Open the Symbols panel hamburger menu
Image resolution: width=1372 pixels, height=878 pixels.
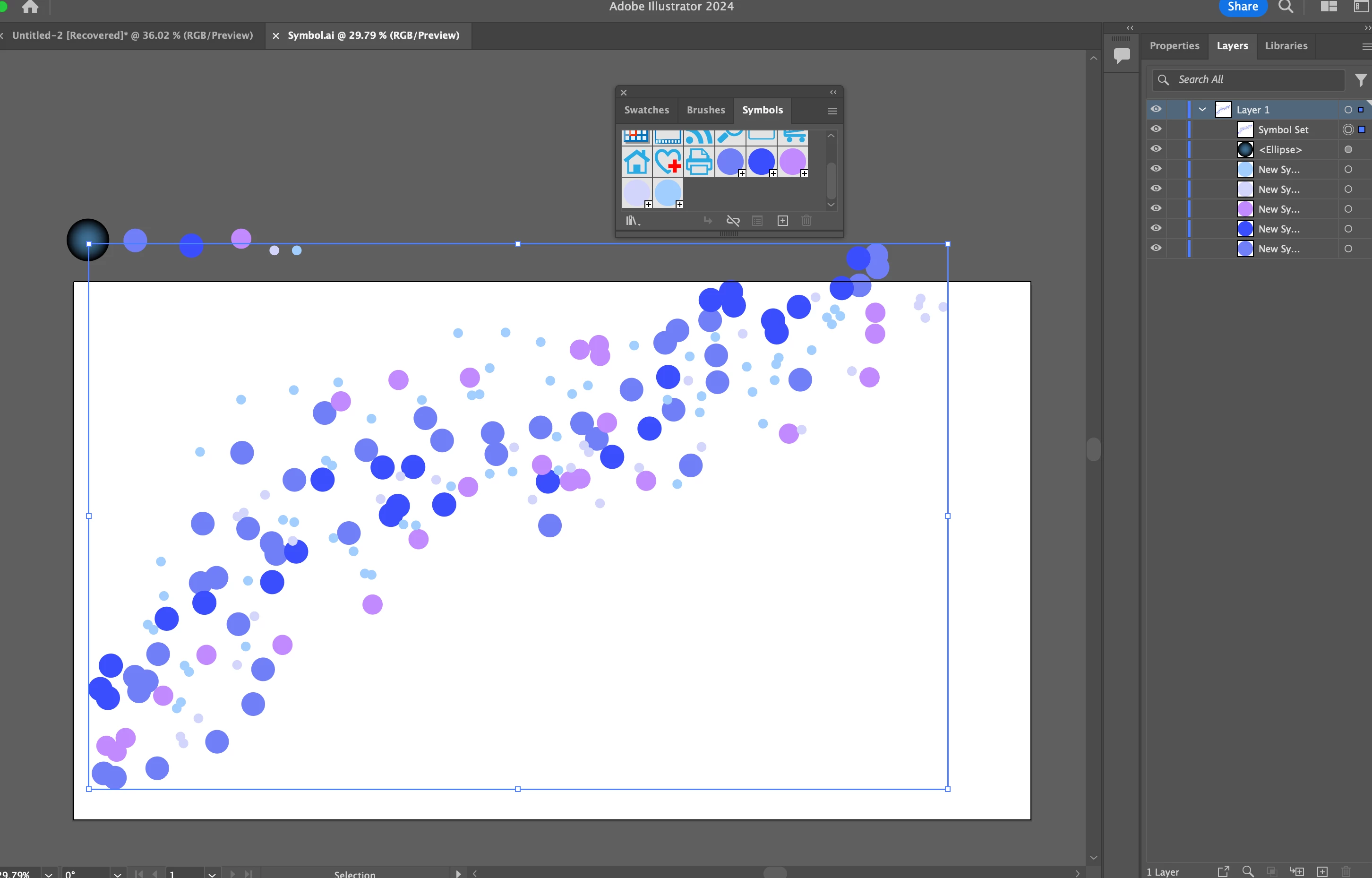[832, 111]
